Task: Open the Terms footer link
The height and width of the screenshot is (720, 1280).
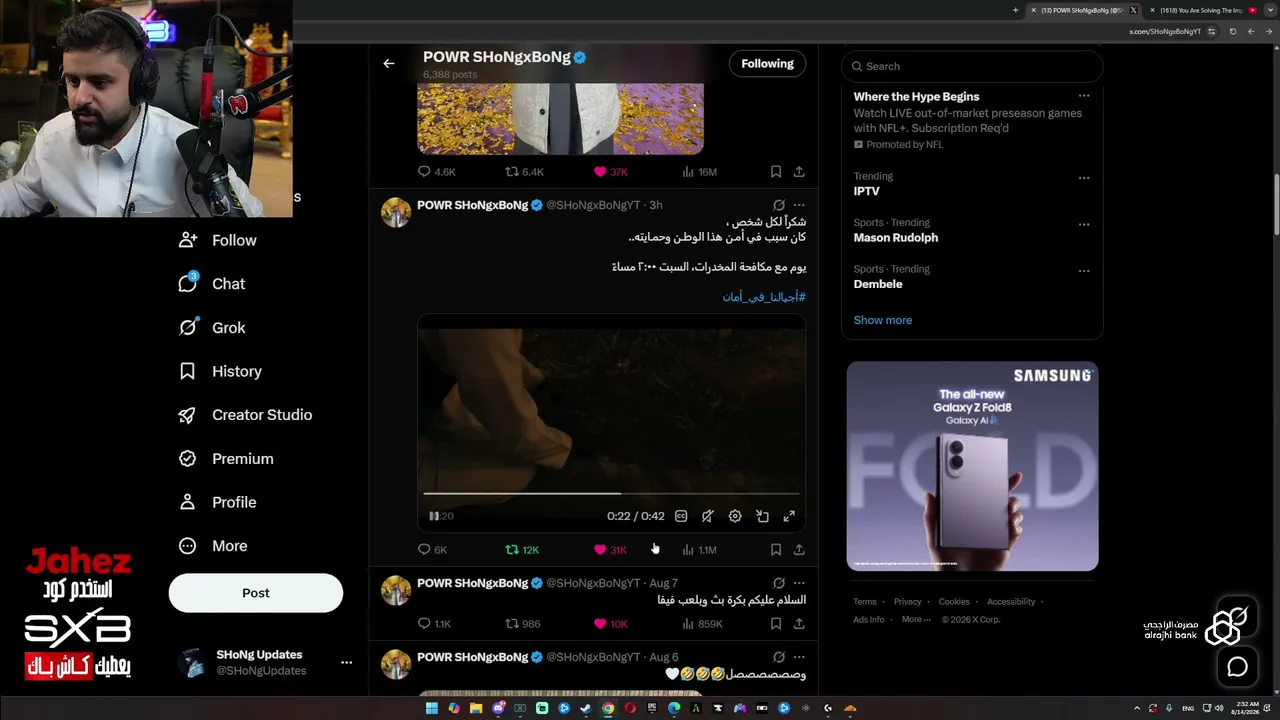Action: coord(865,602)
